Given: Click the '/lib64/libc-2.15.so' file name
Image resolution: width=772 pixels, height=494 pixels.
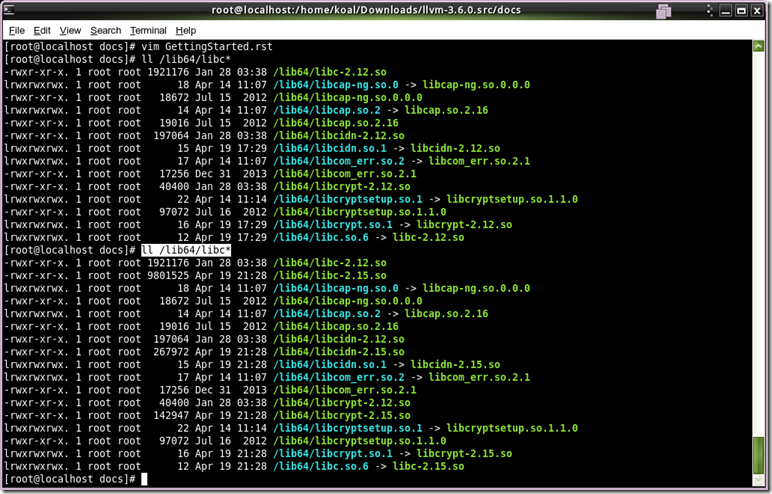Looking at the screenshot, I should (330, 276).
